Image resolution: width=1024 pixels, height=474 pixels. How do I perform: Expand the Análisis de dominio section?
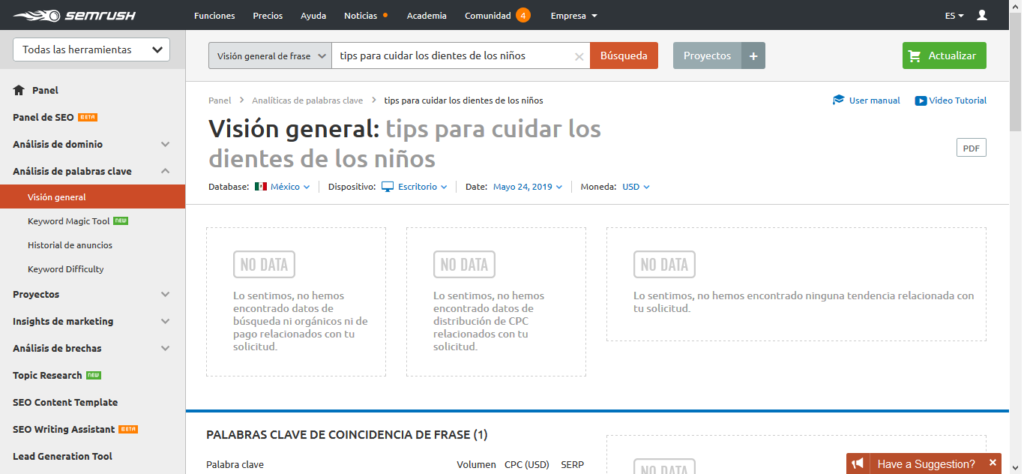coord(165,144)
